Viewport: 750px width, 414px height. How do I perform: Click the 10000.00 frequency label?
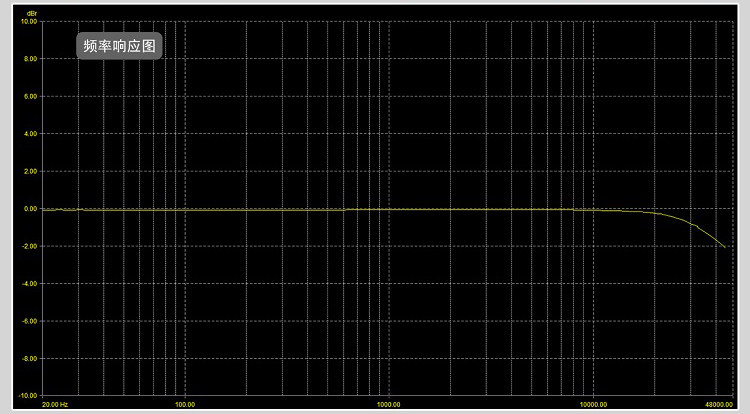pyautogui.click(x=593, y=405)
